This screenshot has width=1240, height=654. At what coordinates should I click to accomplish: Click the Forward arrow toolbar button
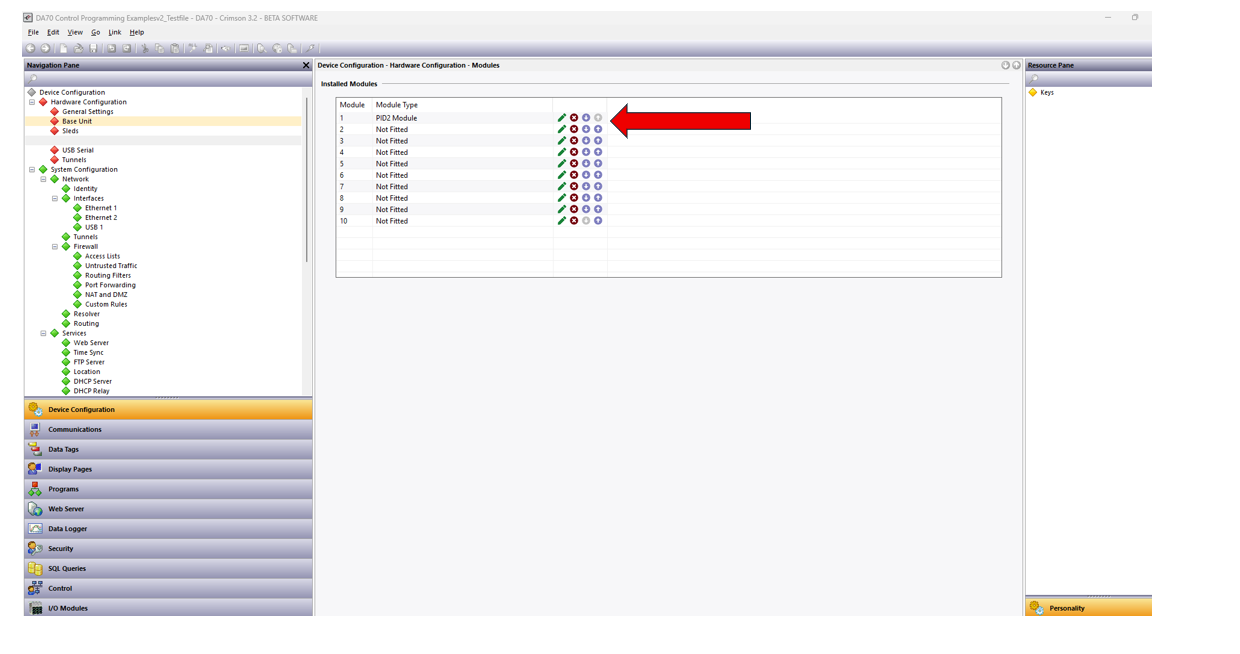point(45,48)
